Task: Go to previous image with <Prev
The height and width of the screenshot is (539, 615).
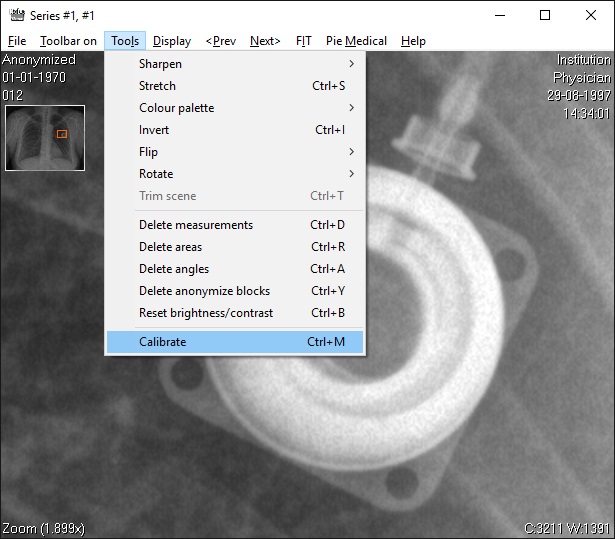Action: tap(221, 41)
